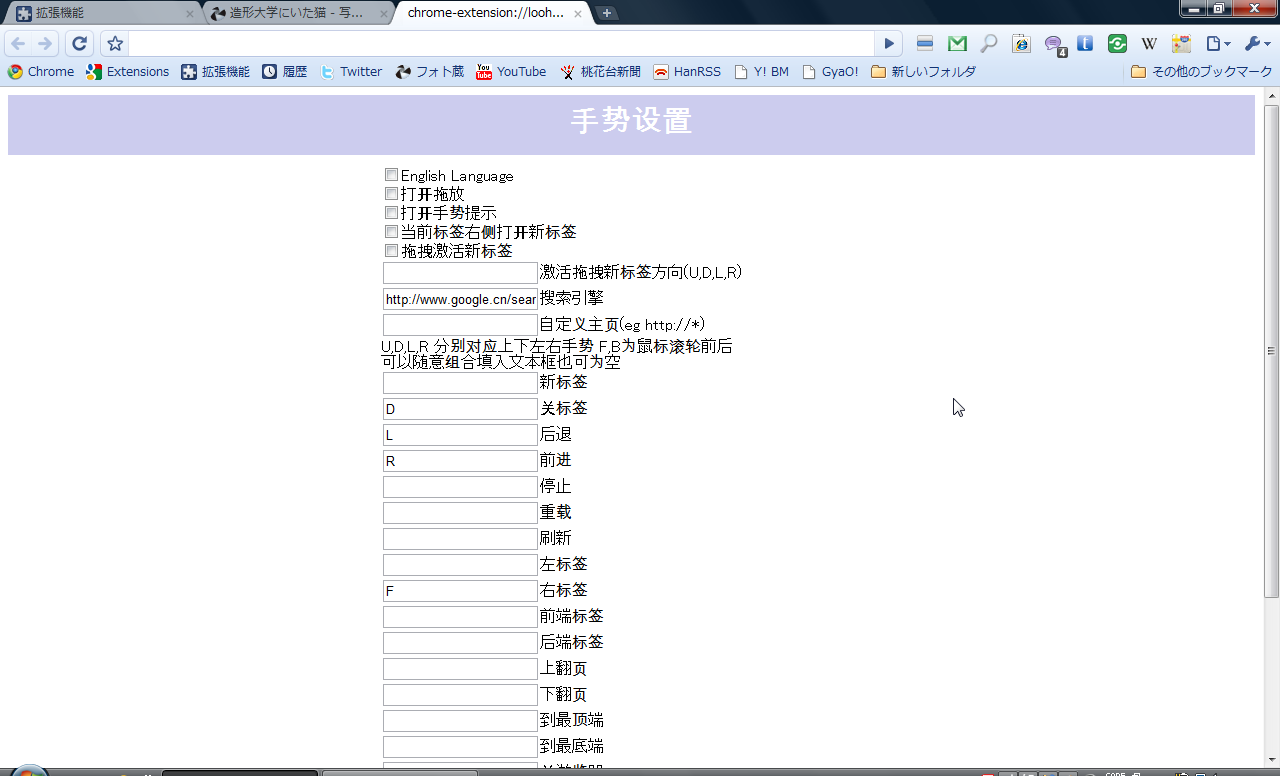Viewport: 1280px width, 776px height.
Task: Click the 上翻页 gesture input field
Action: tap(460, 669)
